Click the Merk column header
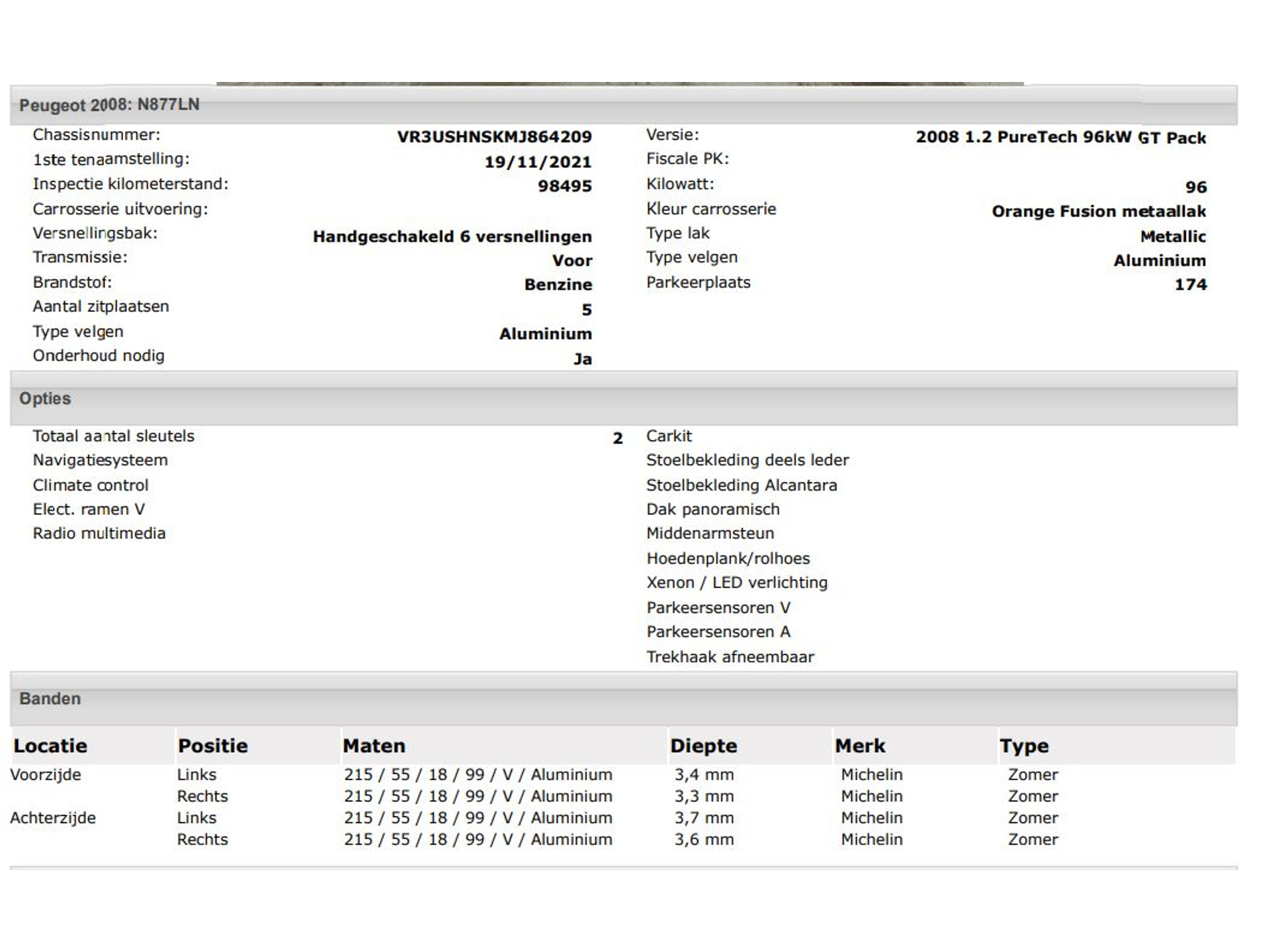The width and height of the screenshot is (1270, 952). [x=859, y=746]
